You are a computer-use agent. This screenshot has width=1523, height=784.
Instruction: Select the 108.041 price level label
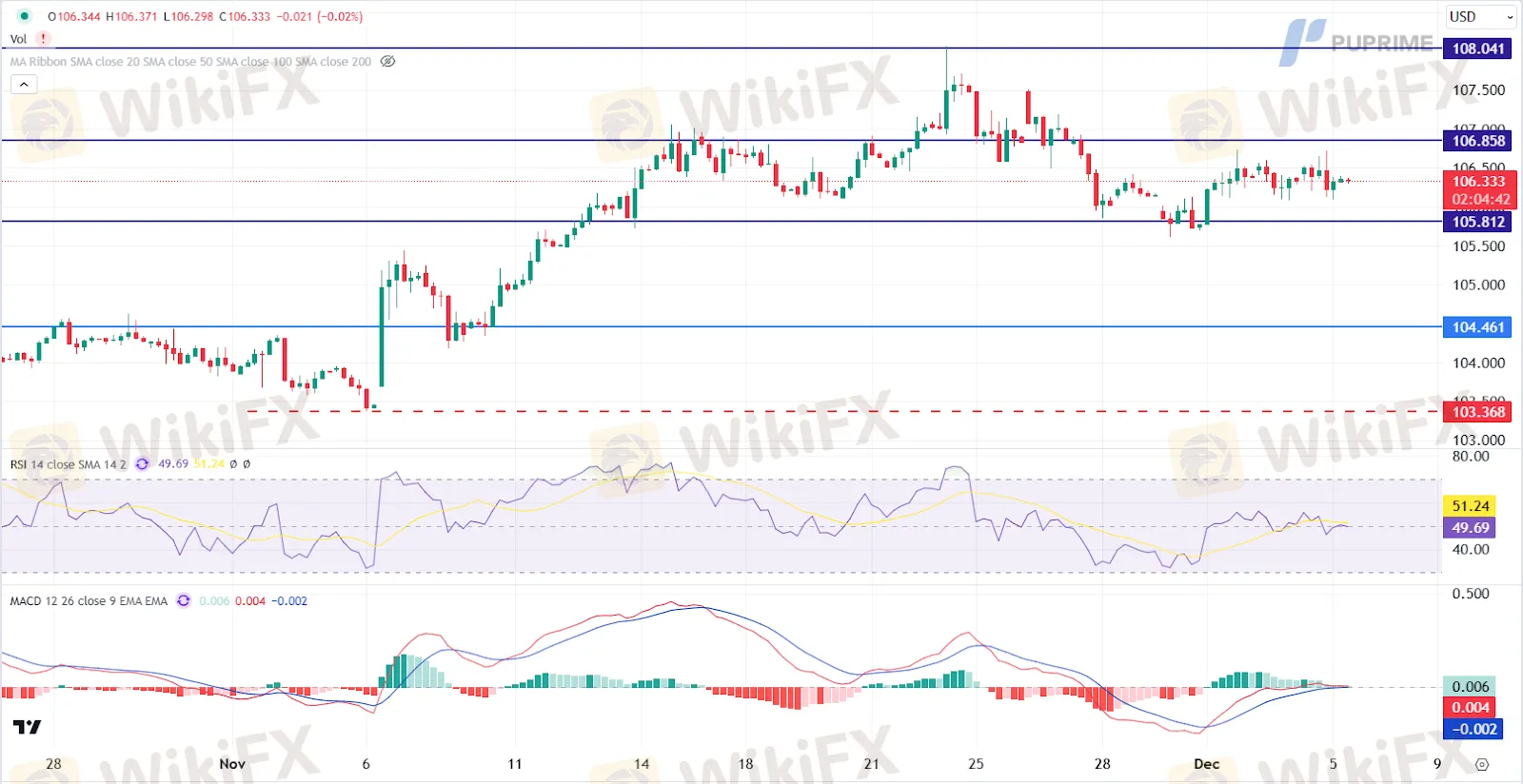coord(1477,49)
